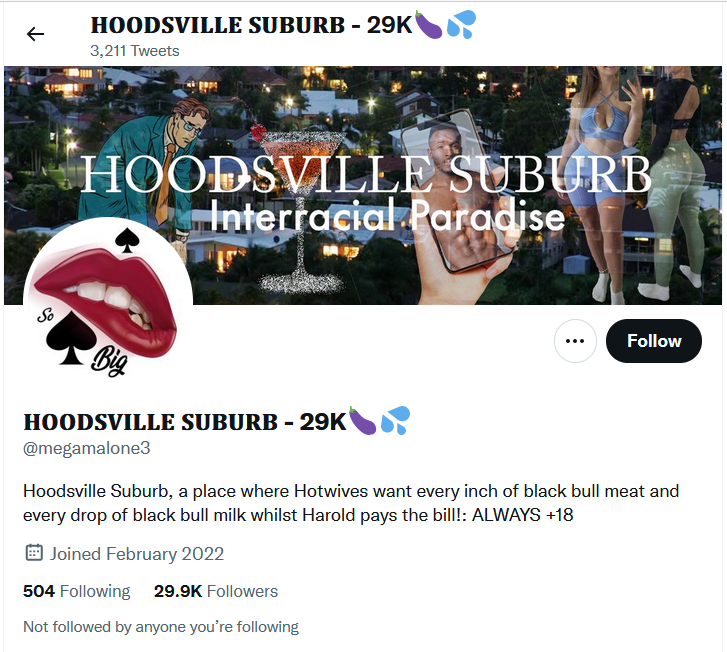This screenshot has width=727, height=652.
Task: View the 504 Following list
Action: (77, 591)
